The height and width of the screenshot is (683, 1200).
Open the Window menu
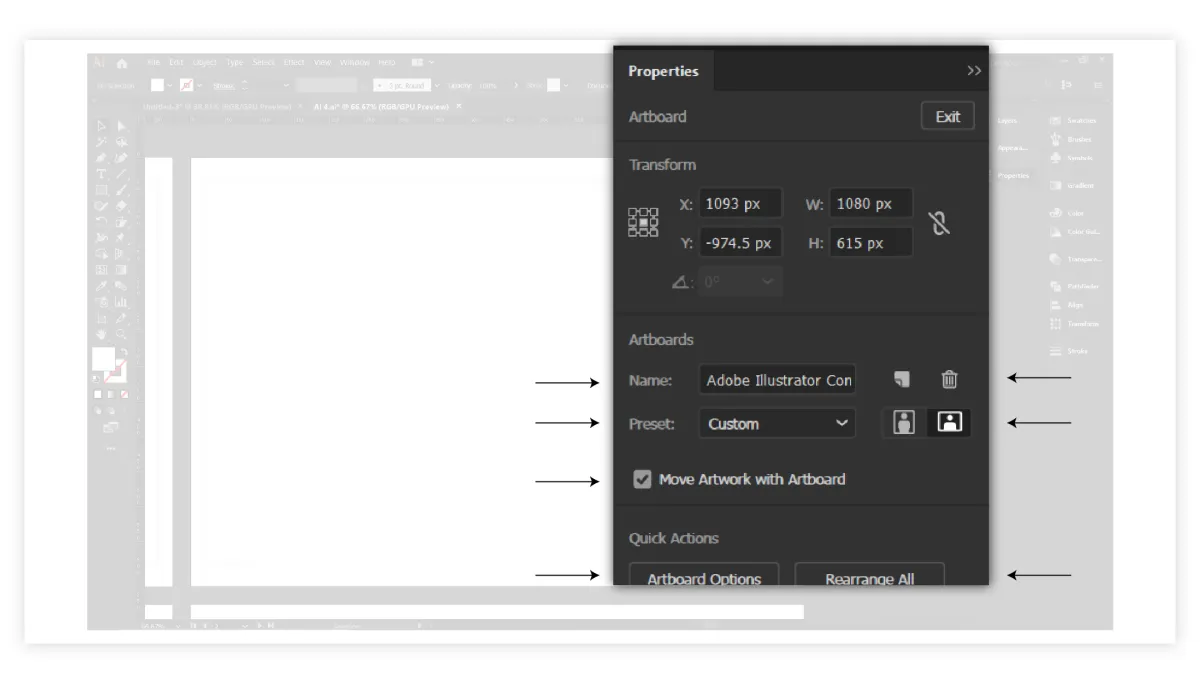click(x=354, y=62)
